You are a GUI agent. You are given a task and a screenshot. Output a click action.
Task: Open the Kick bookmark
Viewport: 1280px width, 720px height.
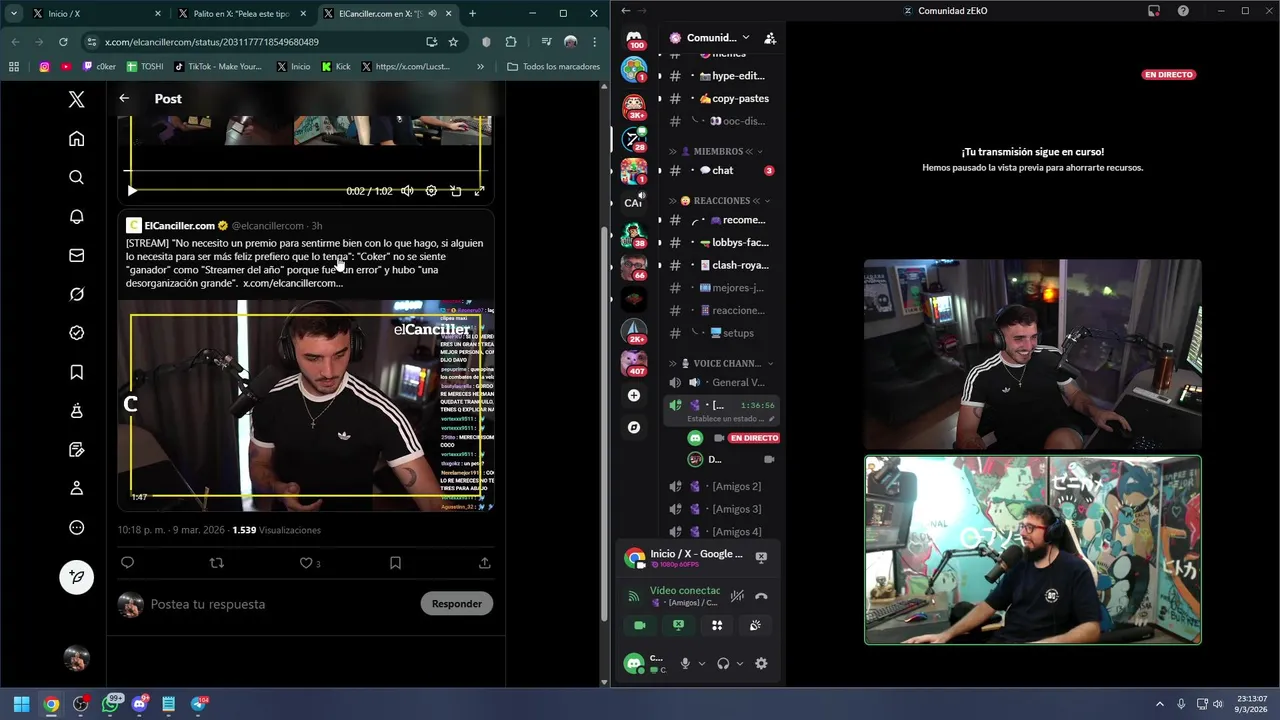point(336,67)
